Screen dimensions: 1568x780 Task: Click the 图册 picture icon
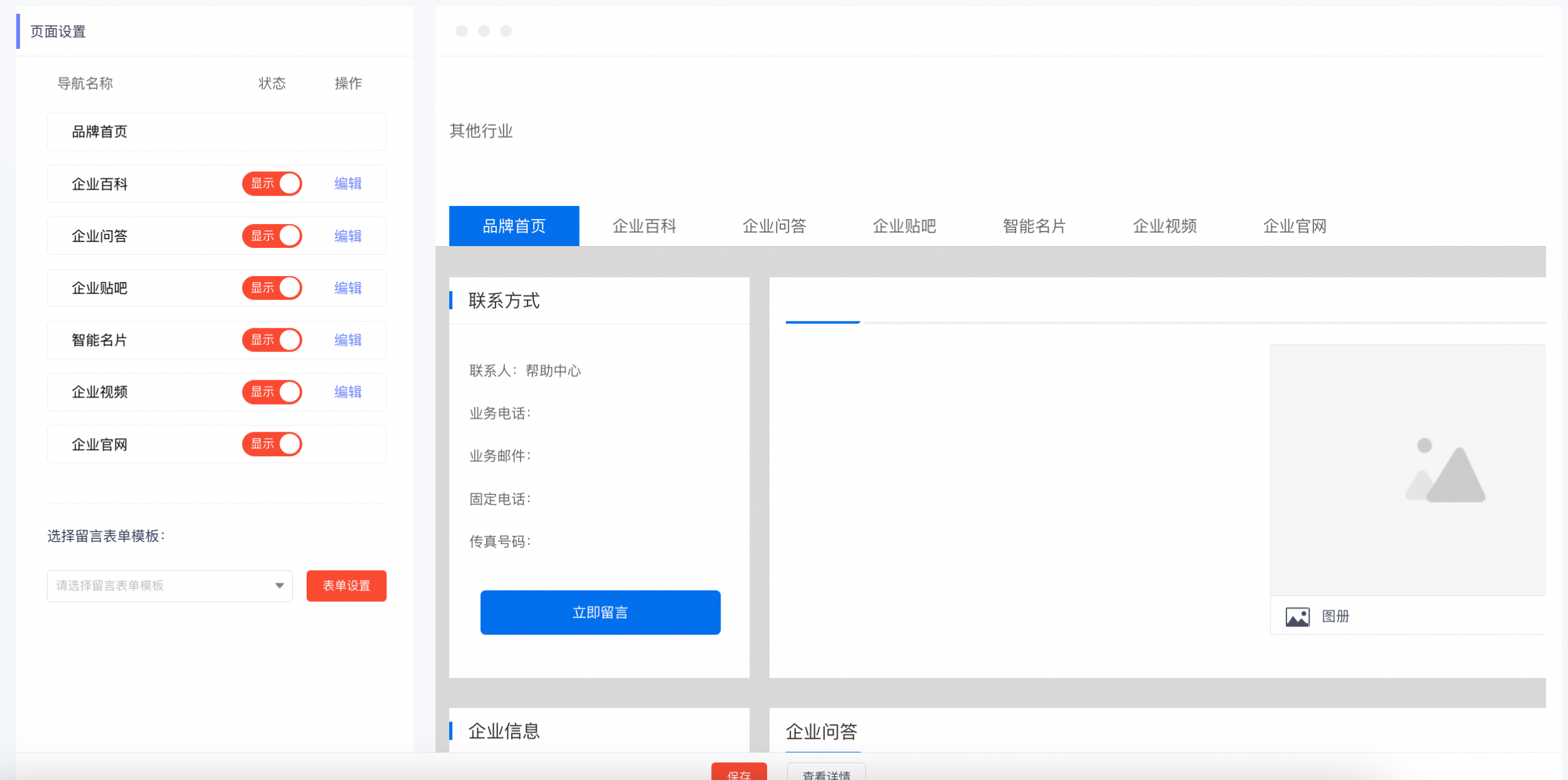1298,617
